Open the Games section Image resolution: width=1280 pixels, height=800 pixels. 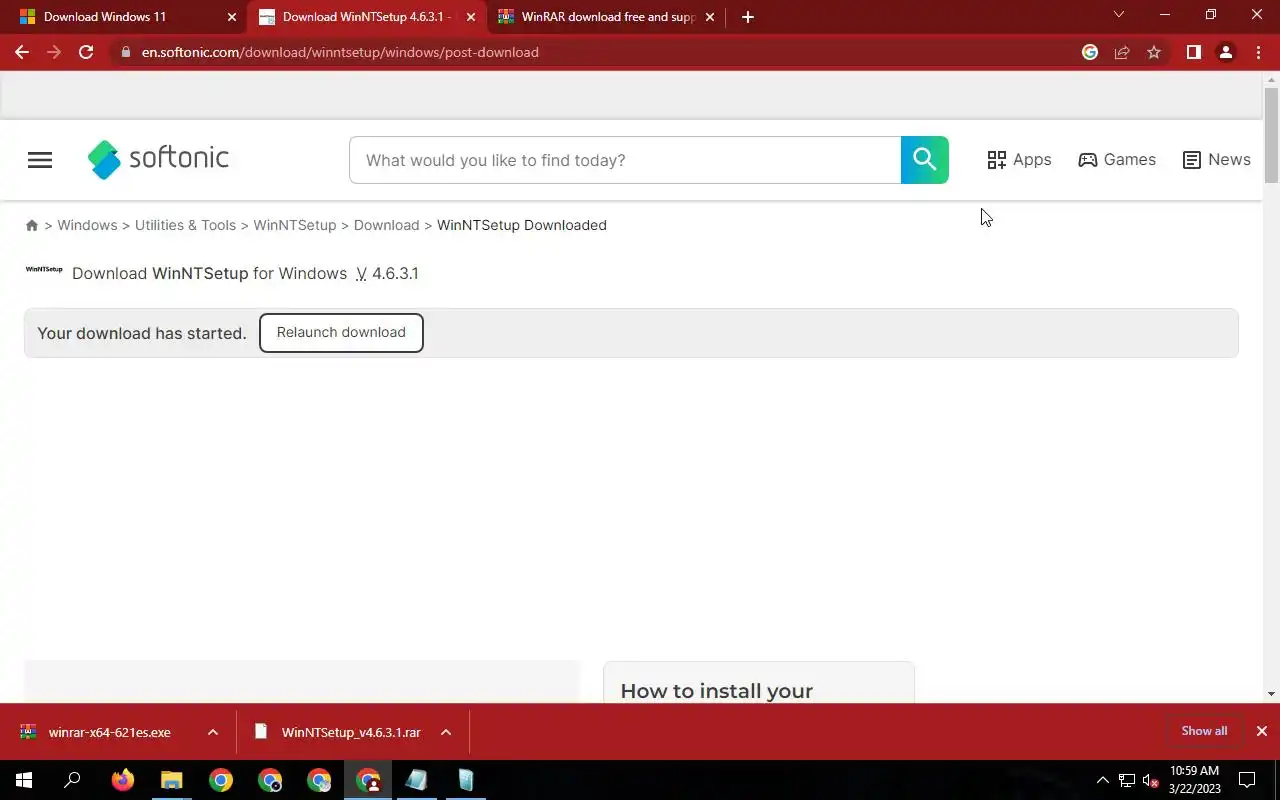point(1117,160)
